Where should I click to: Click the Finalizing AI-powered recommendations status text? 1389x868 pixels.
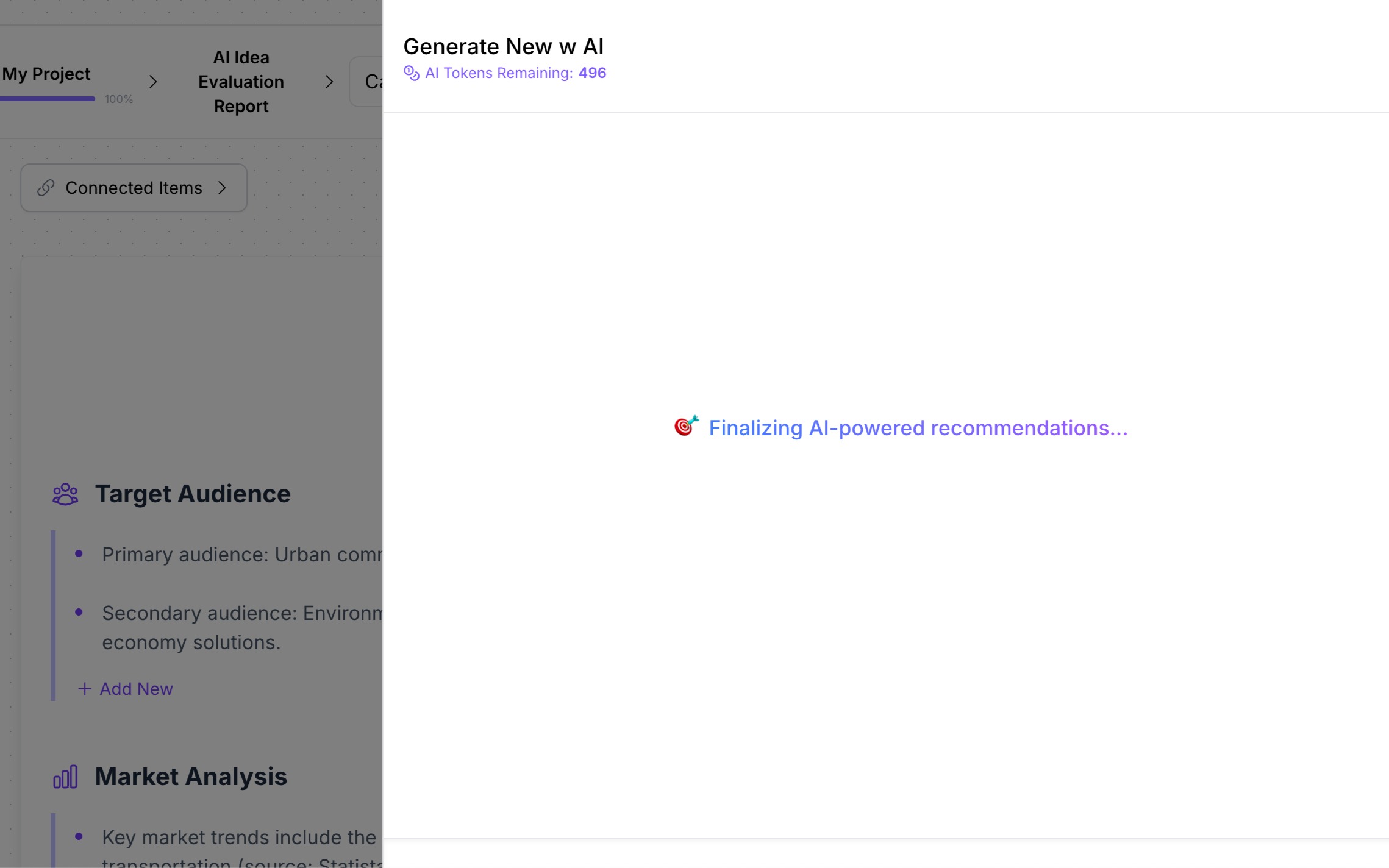pos(918,428)
